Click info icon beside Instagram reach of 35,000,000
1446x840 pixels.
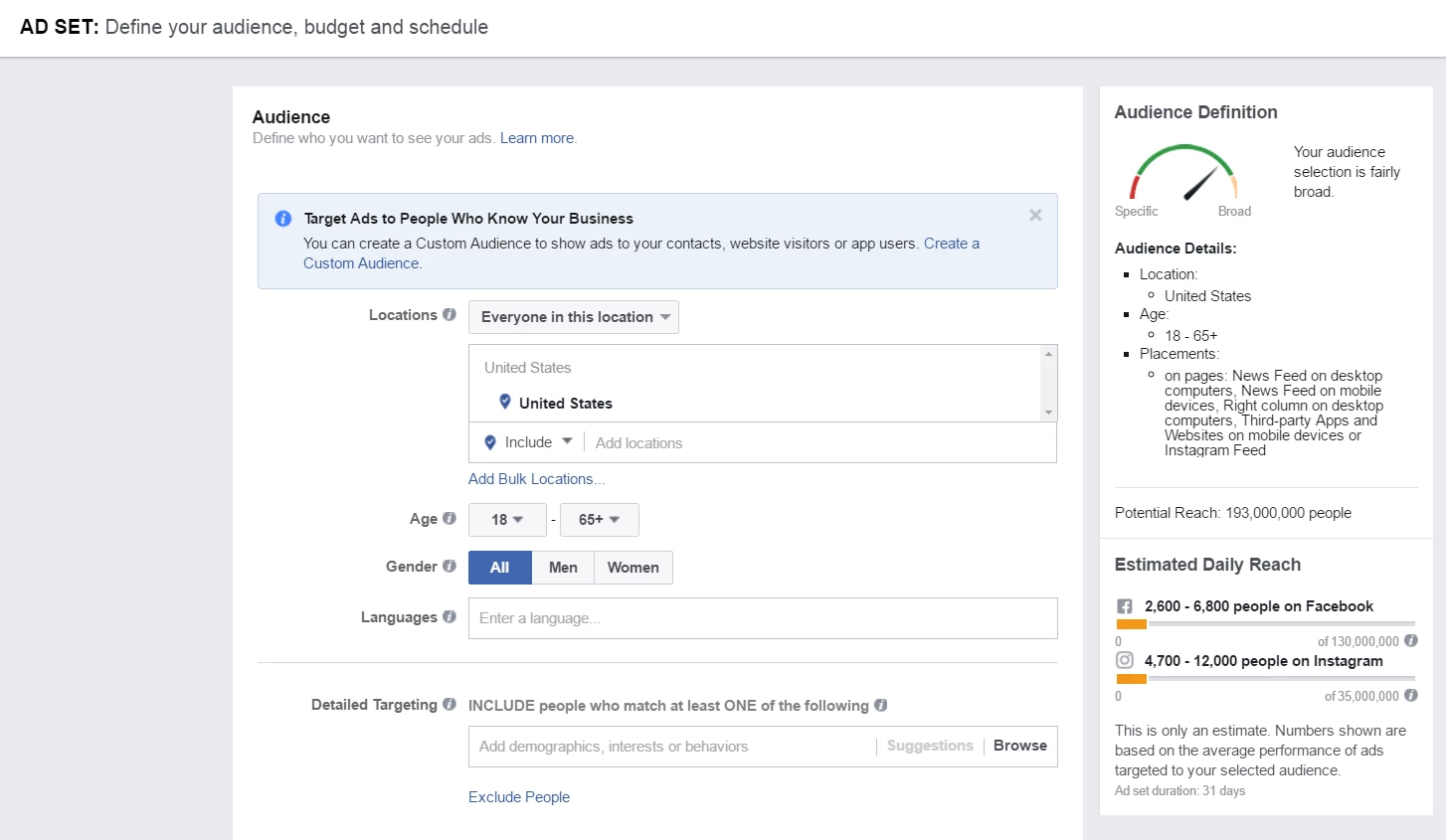pyautogui.click(x=1410, y=696)
